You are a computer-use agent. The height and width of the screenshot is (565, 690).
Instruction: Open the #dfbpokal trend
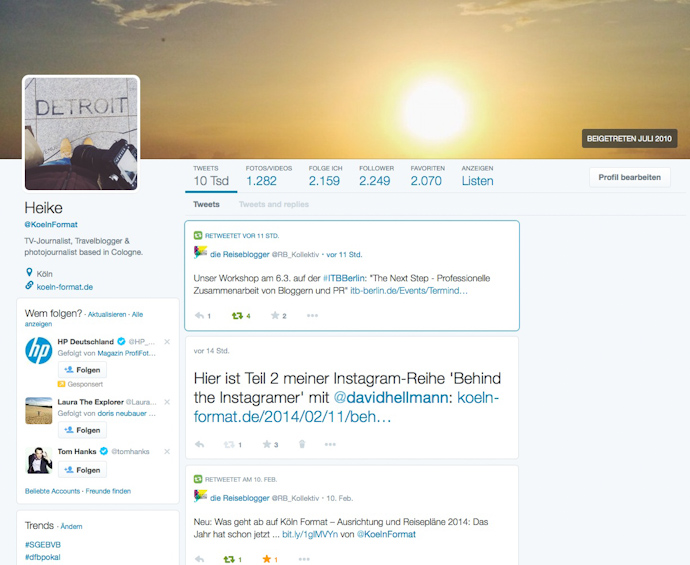43,557
